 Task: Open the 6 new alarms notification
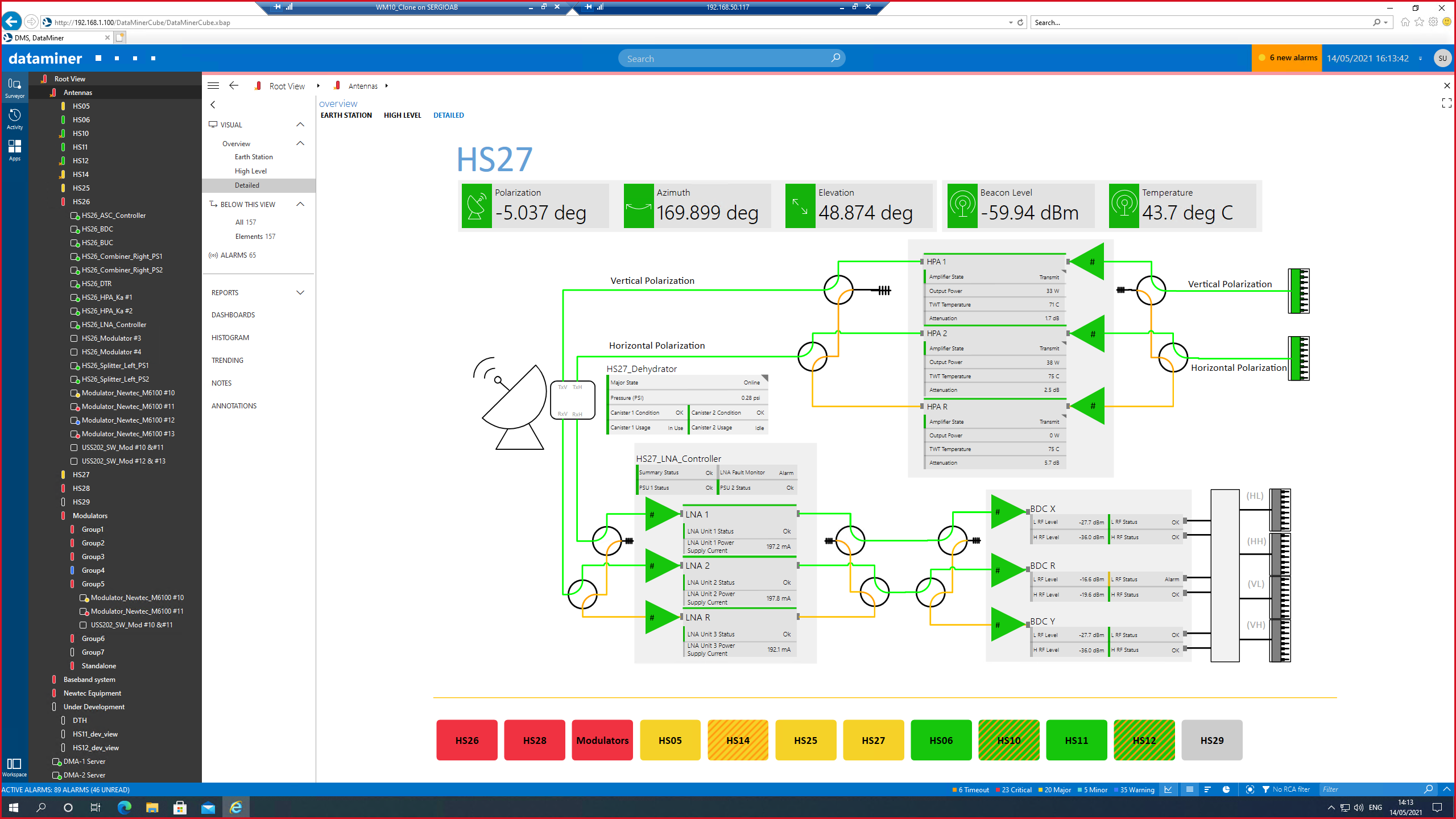1287,58
